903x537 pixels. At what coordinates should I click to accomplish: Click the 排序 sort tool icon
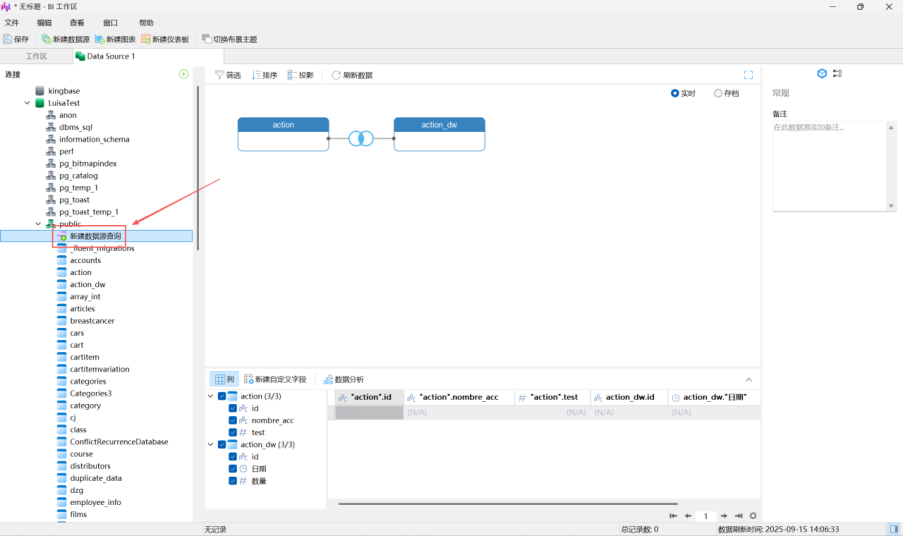click(257, 75)
